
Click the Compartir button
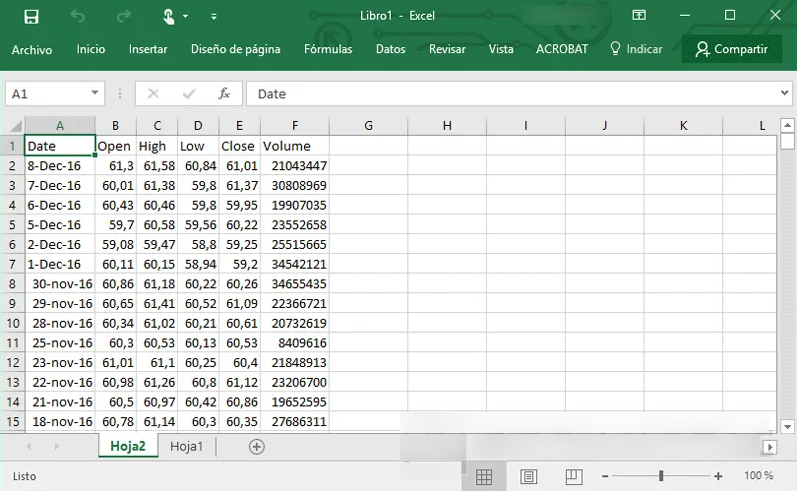[x=732, y=49]
